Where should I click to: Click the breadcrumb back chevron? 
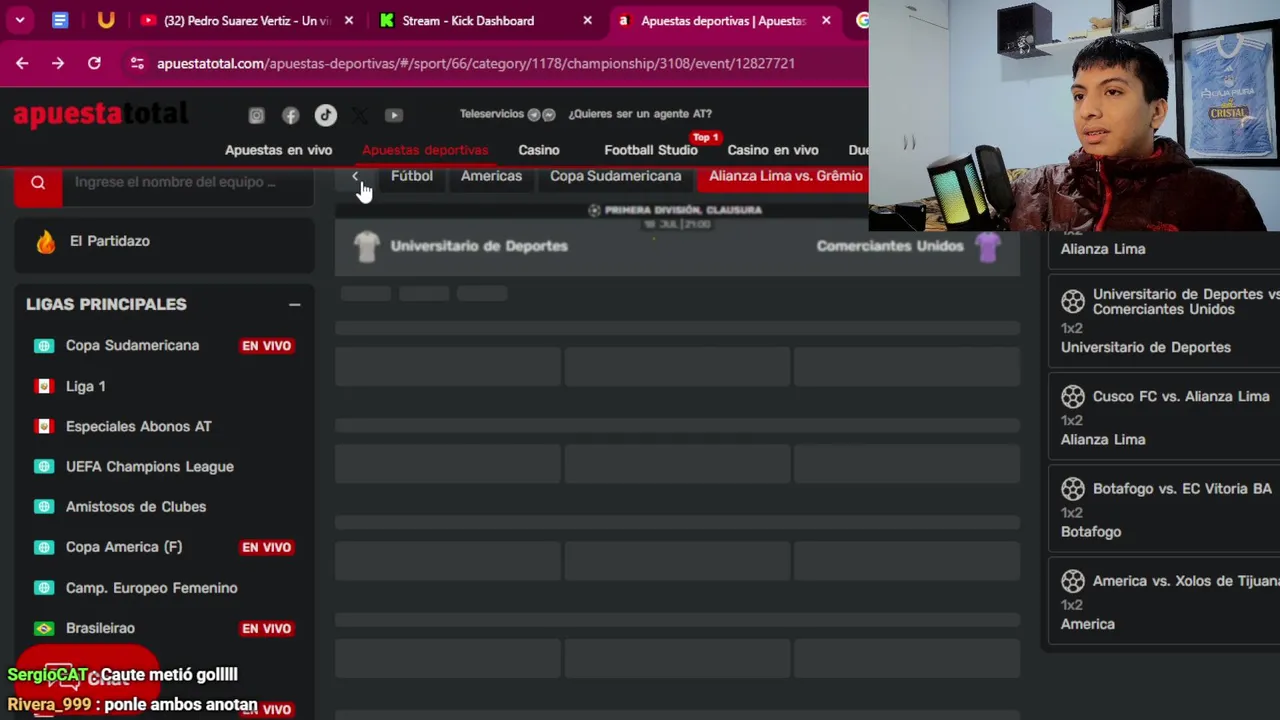pos(355,176)
